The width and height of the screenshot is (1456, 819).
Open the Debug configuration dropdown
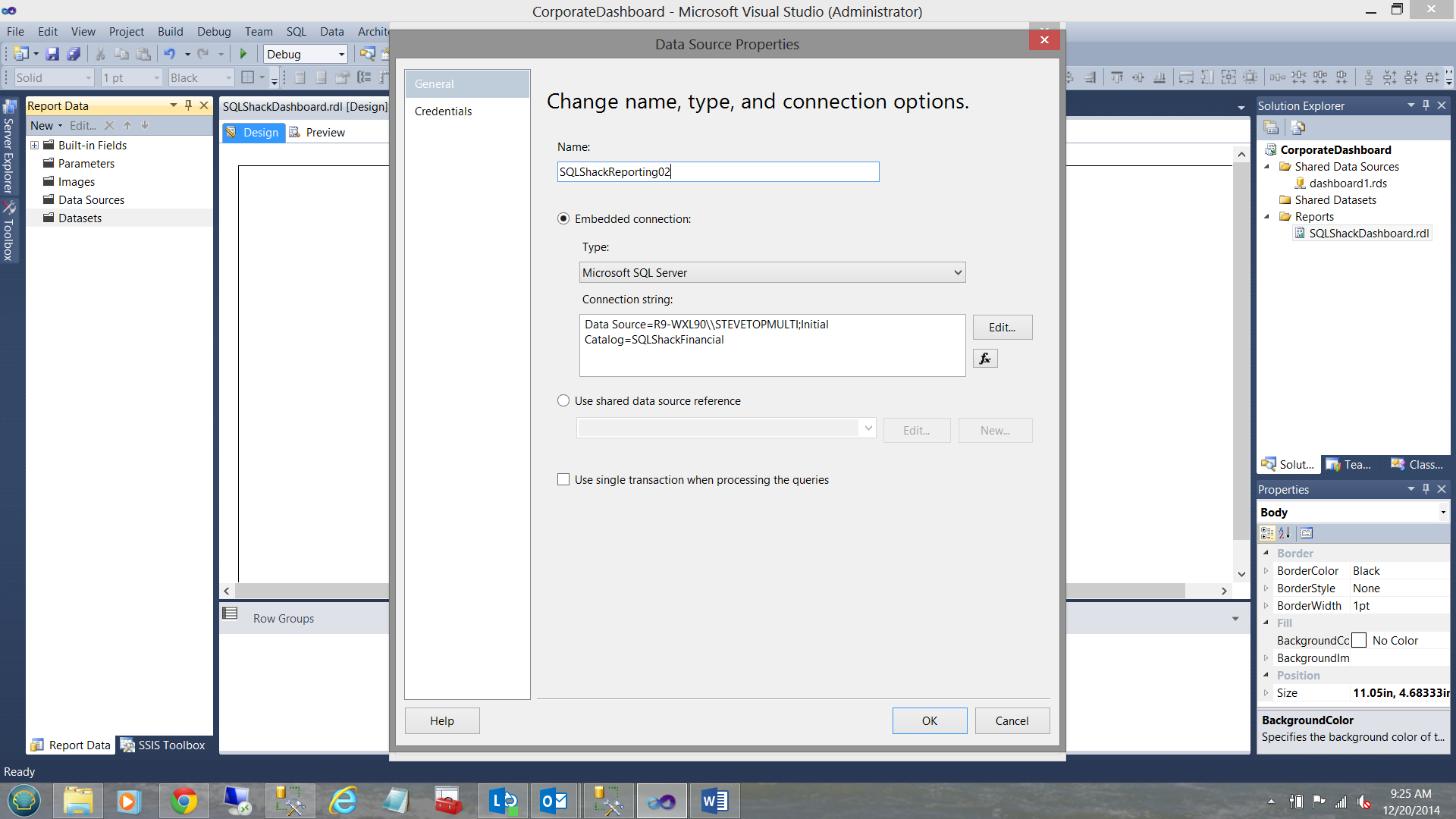341,55
